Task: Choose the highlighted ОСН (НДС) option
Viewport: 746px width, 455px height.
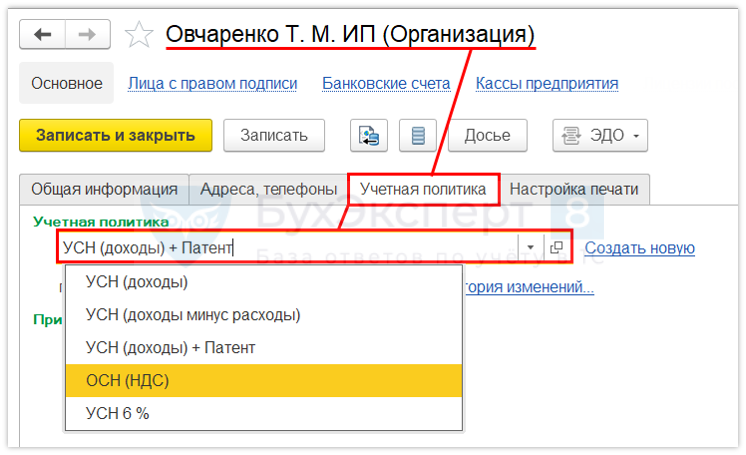Action: tap(264, 380)
